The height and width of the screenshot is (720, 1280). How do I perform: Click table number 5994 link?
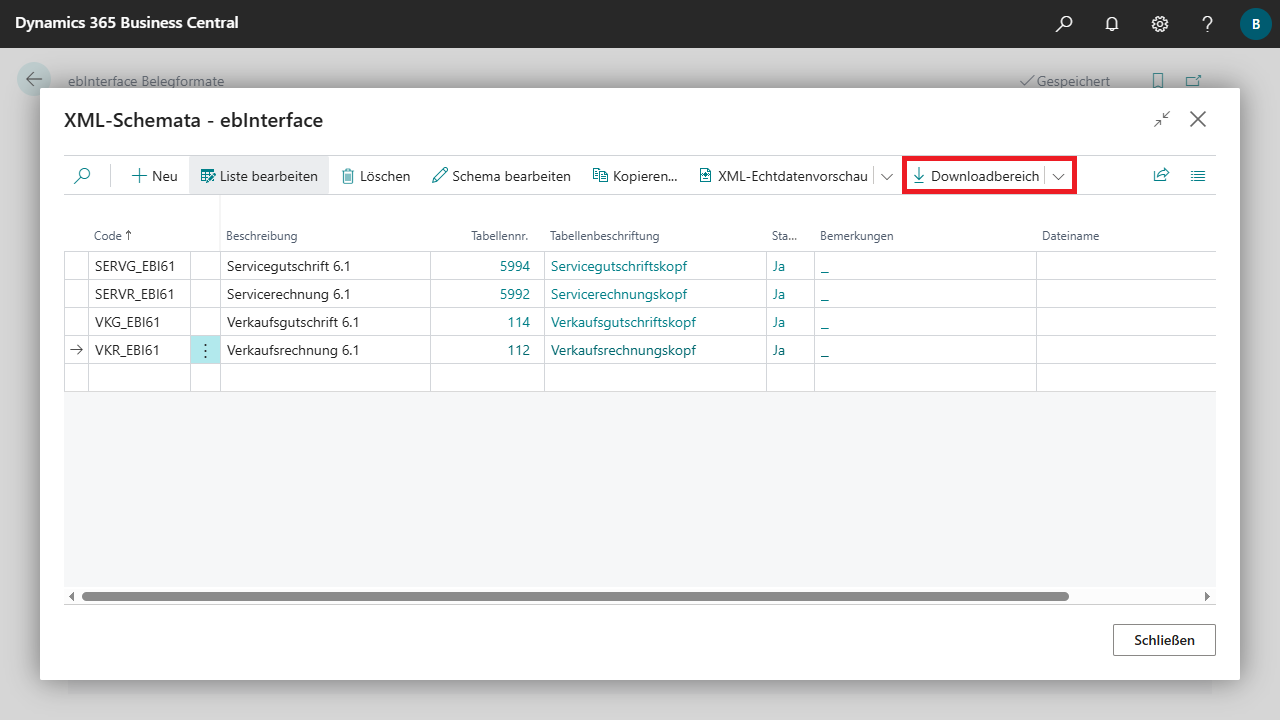515,266
